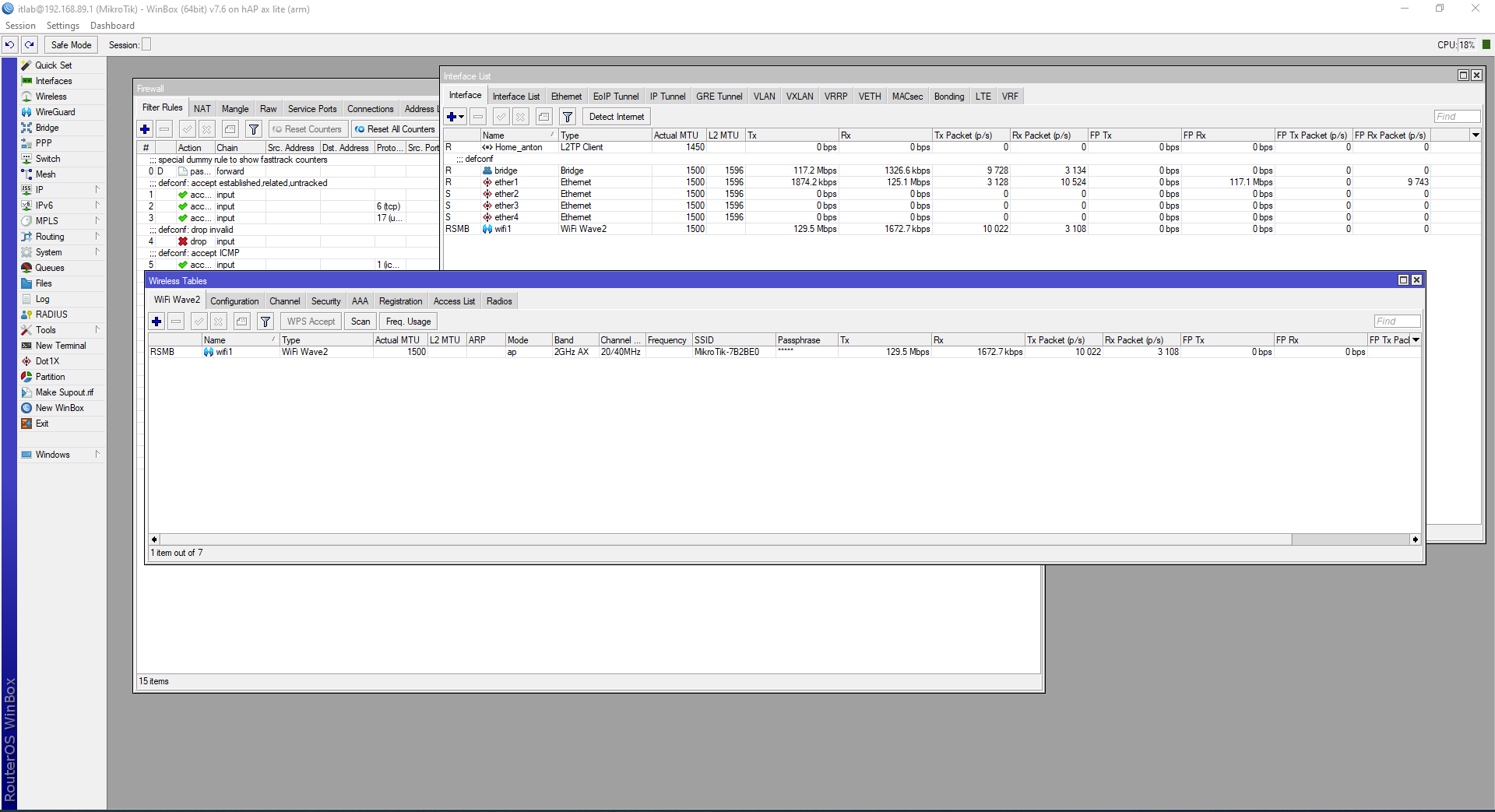Viewport: 1495px width, 812px height.
Task: Open the Log sidebar entry
Action: click(x=42, y=299)
